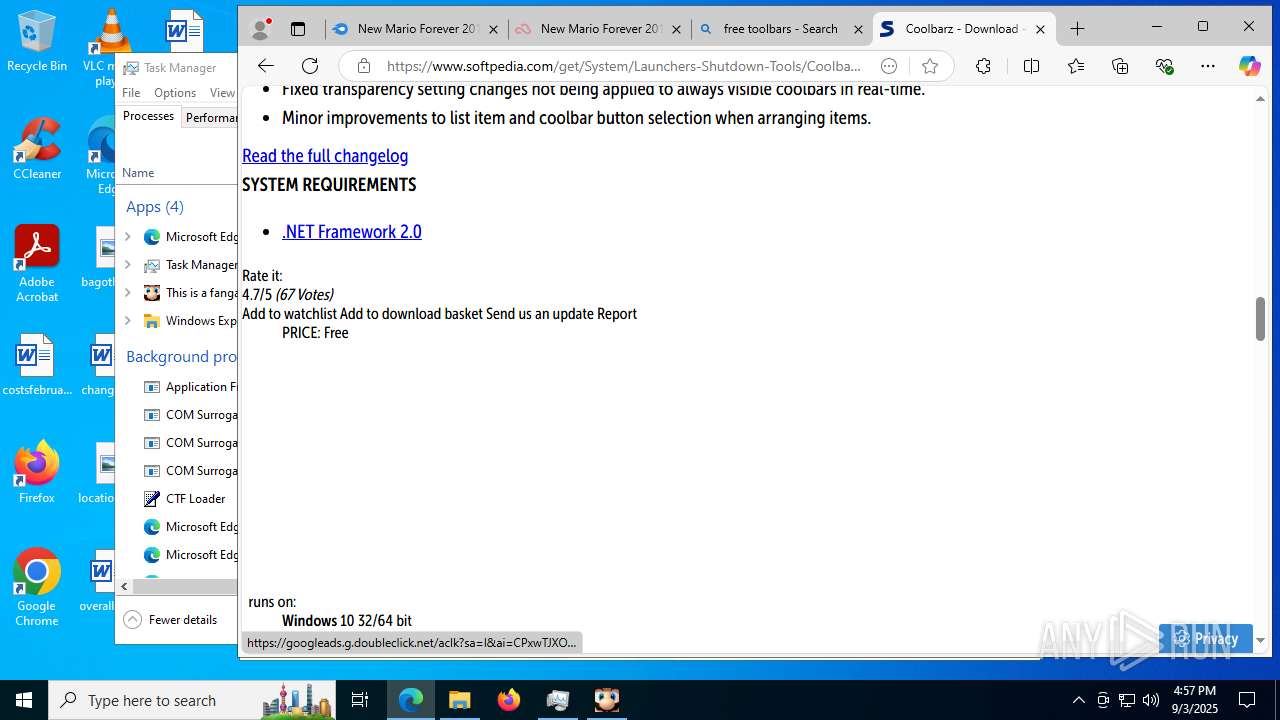Image resolution: width=1280 pixels, height=720 pixels.
Task: Click the Task Manager horizontal scrollbar thumb
Action: (185, 586)
